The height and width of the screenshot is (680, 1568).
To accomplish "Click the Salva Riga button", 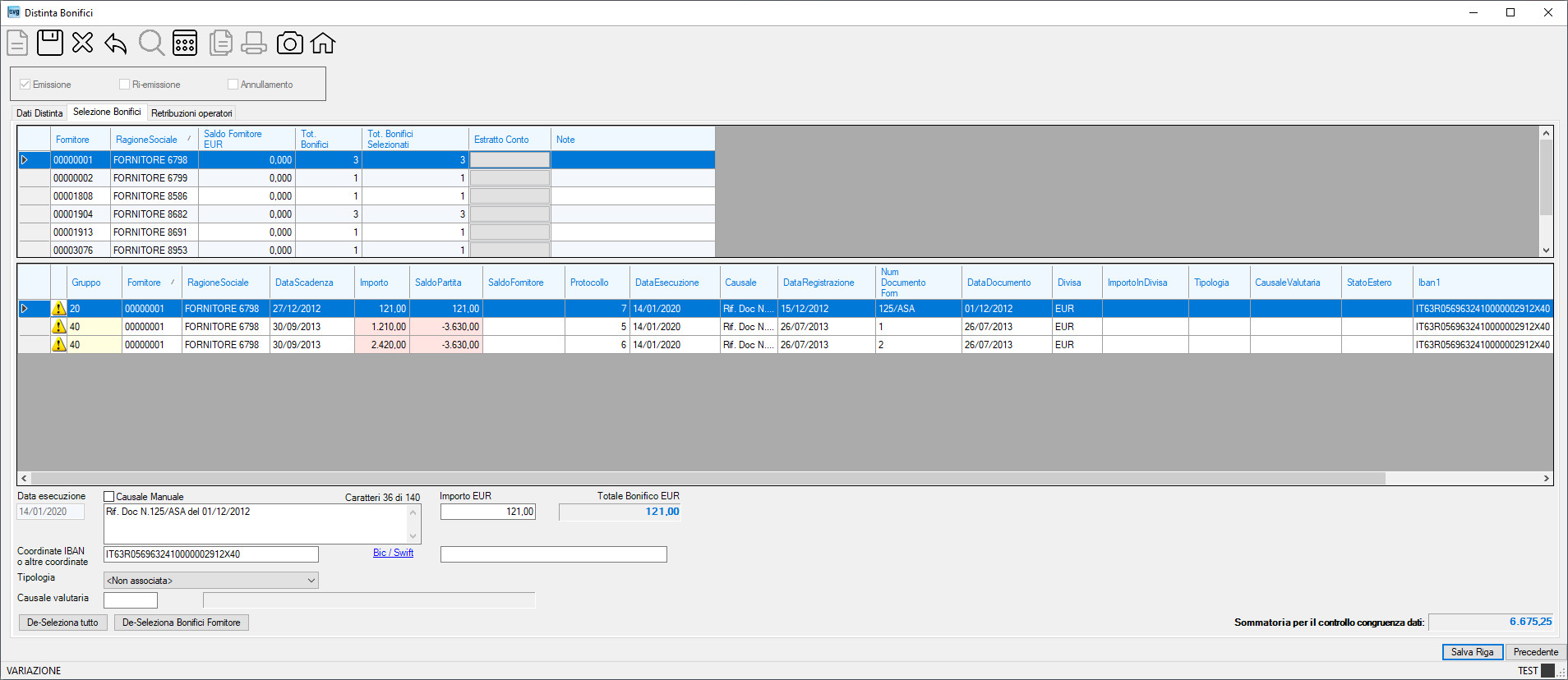I will 1473,652.
